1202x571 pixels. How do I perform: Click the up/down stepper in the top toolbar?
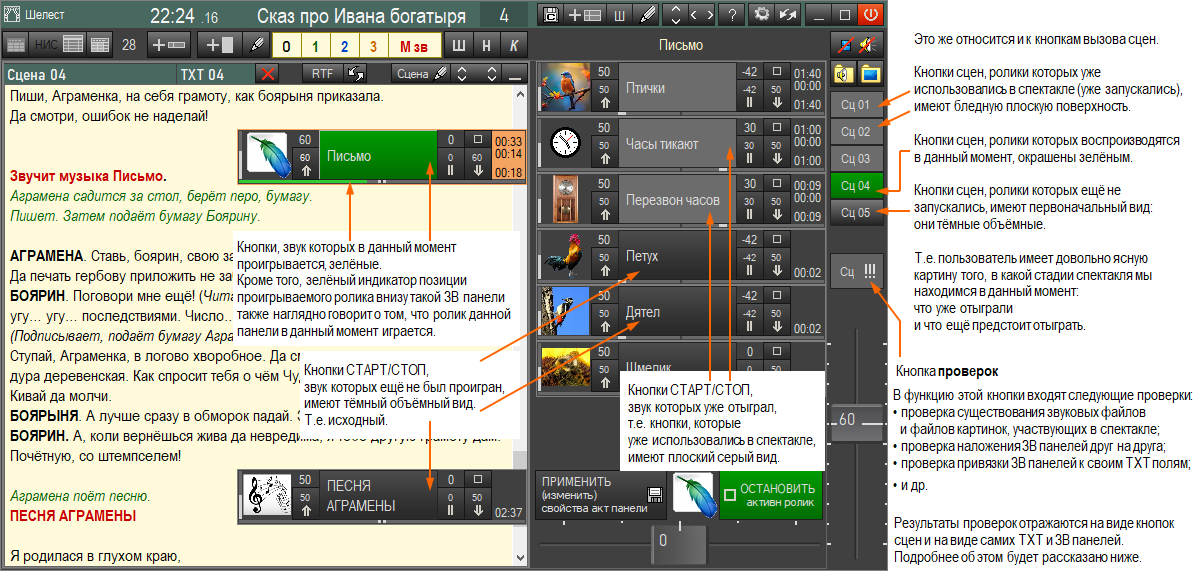[677, 15]
